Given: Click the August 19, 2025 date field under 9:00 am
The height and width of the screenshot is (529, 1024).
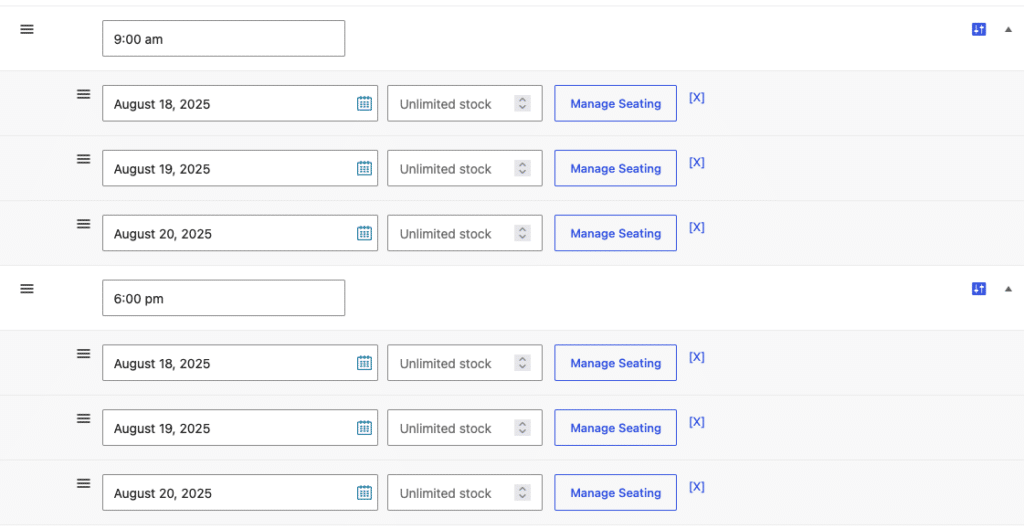Looking at the screenshot, I should 240,168.
